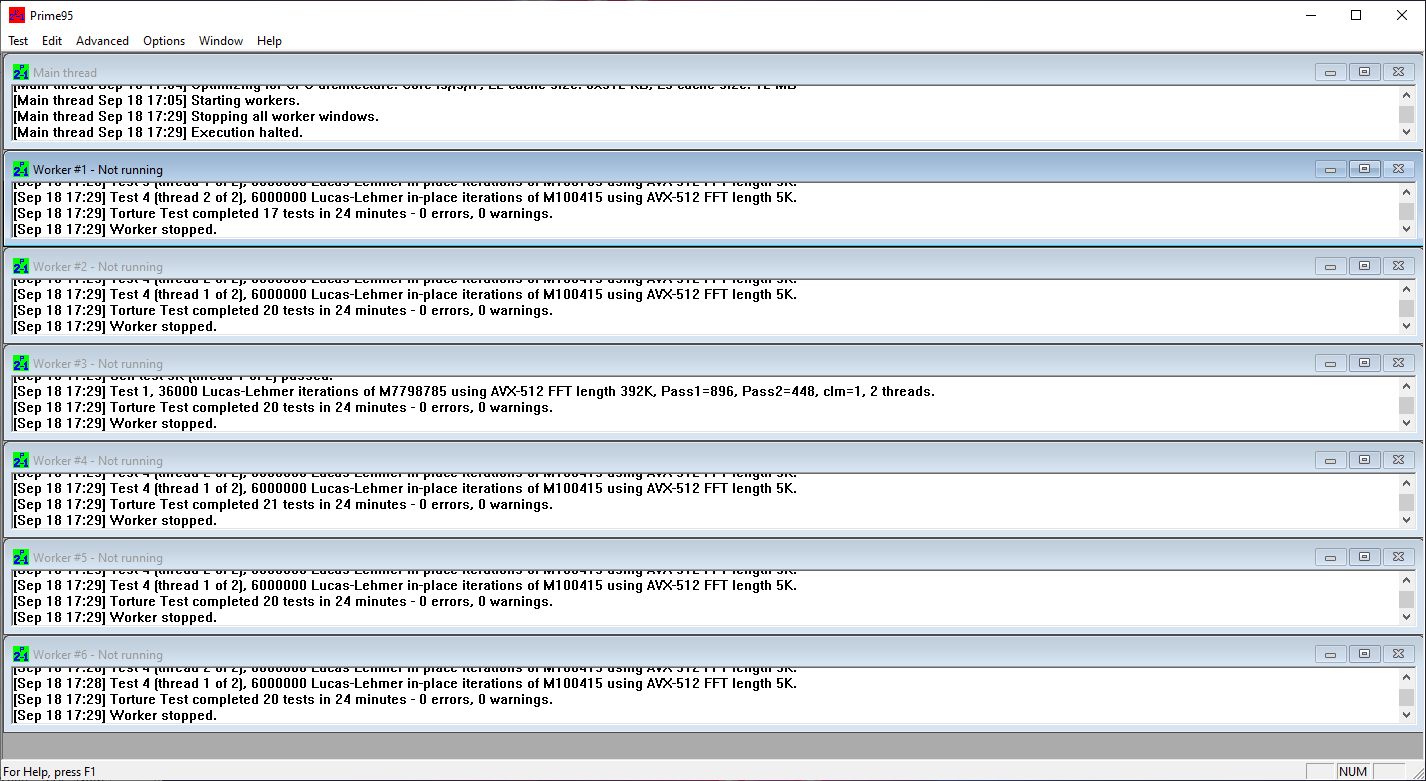Click the 'Execution halted.' log line
This screenshot has height=781, width=1426.
point(158,132)
